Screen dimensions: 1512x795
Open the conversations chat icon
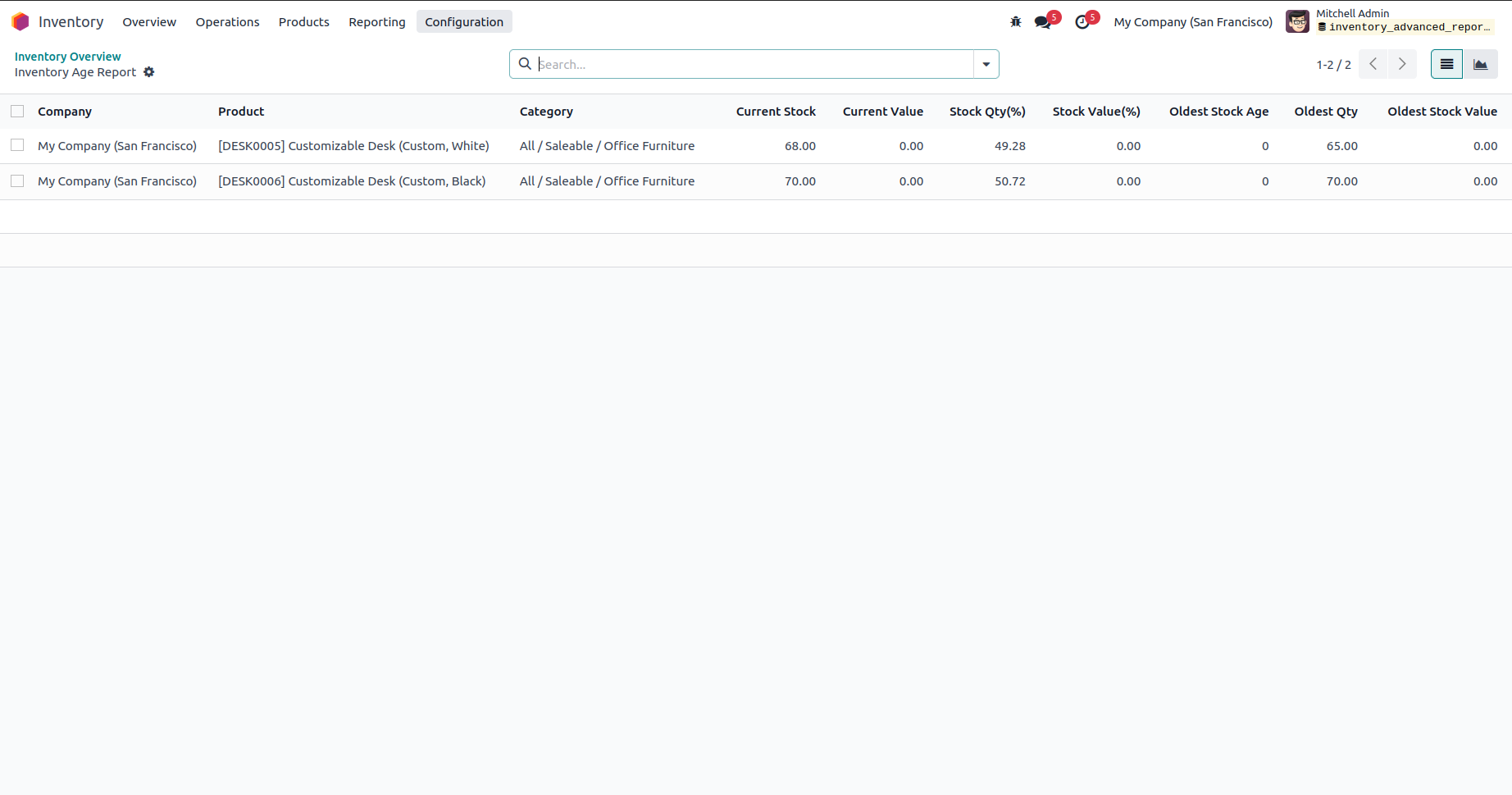(1043, 22)
